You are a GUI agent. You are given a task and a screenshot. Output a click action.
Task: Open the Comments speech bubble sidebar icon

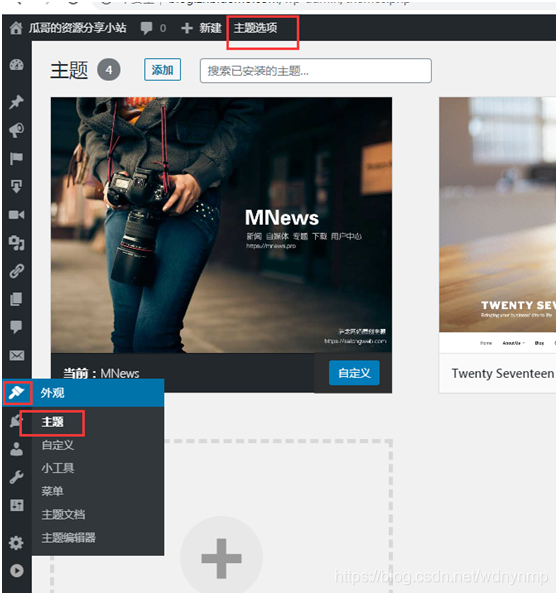[x=16, y=327]
